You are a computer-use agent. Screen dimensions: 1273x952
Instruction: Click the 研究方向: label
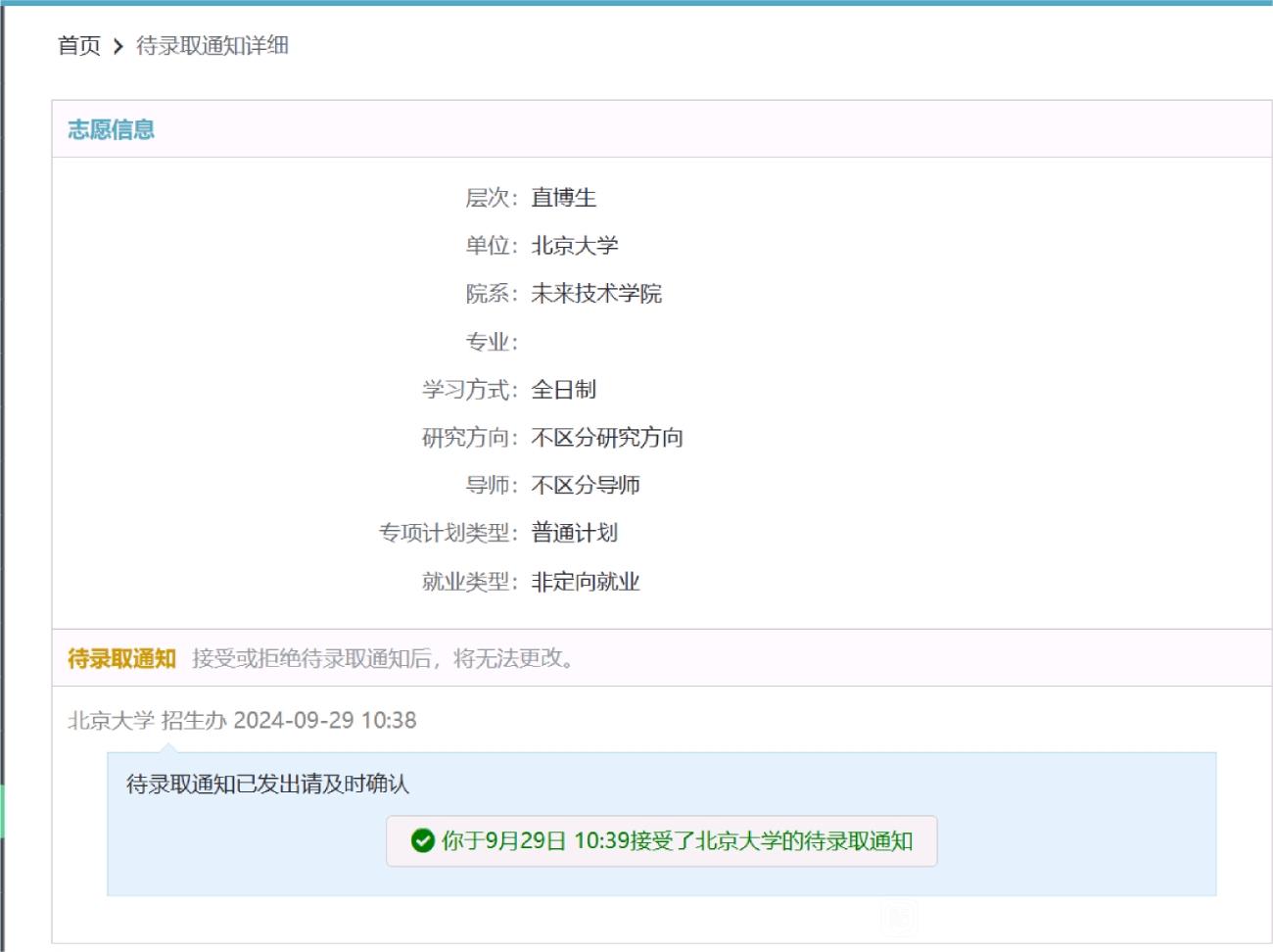[470, 438]
